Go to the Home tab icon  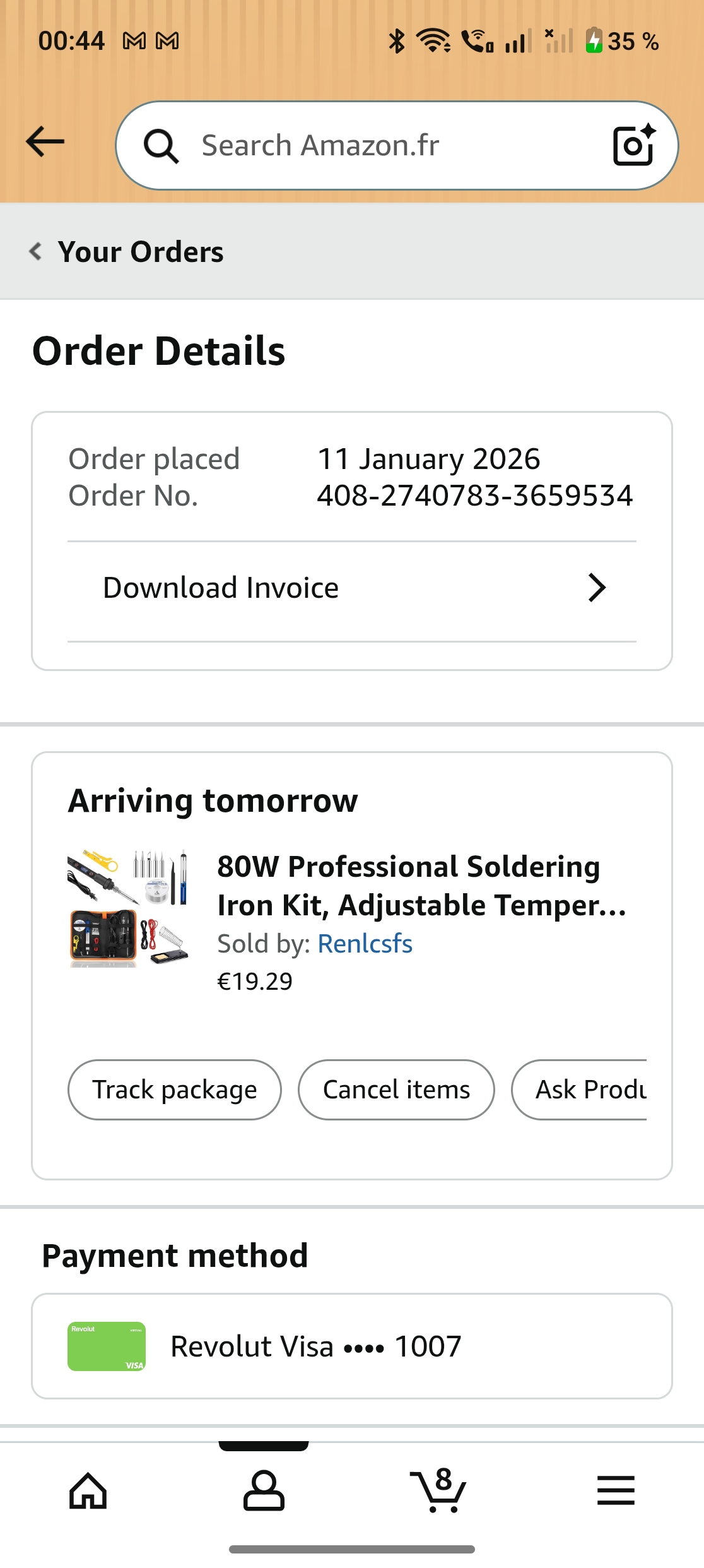point(88,1490)
